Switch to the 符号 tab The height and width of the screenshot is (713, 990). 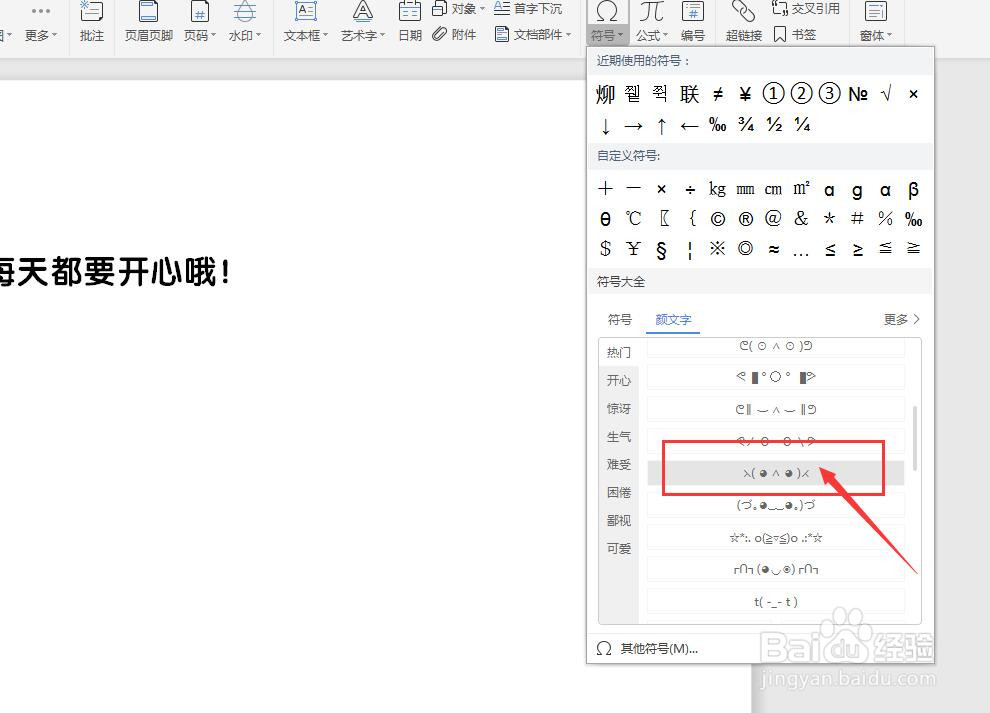pyautogui.click(x=620, y=320)
